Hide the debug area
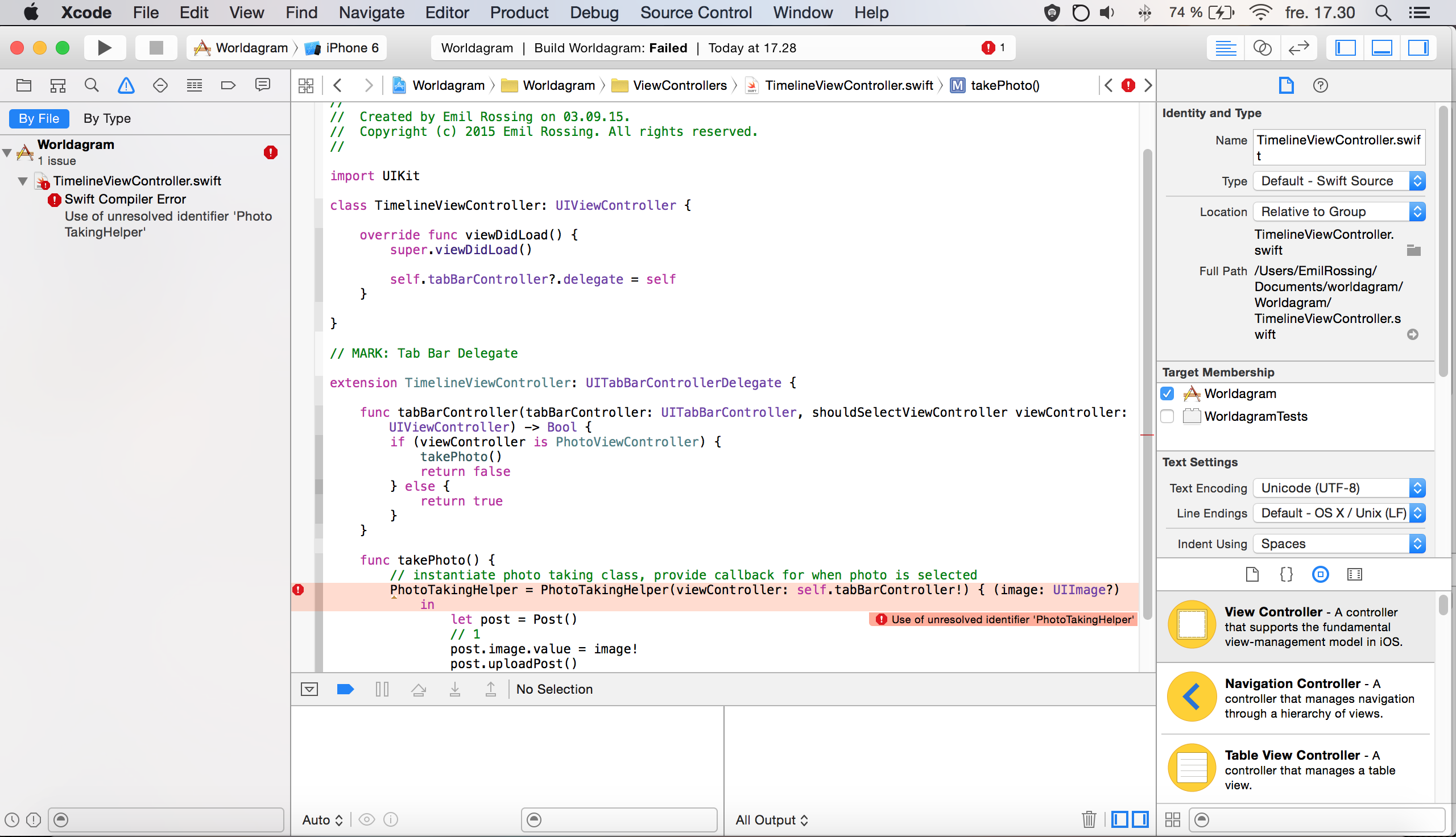Screen dimensions: 1456x837 (x=309, y=689)
